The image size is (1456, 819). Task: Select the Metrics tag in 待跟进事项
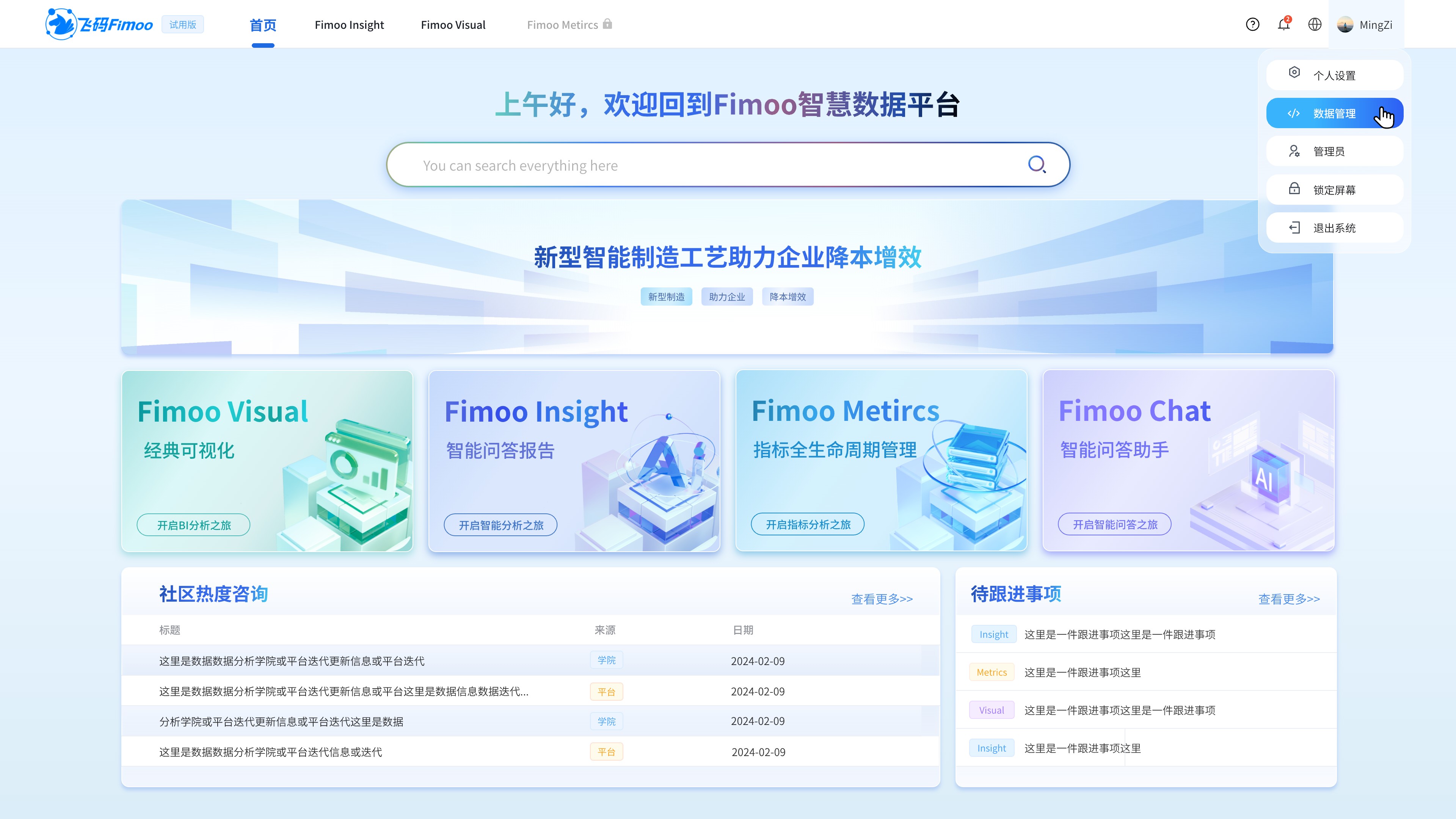coord(991,672)
